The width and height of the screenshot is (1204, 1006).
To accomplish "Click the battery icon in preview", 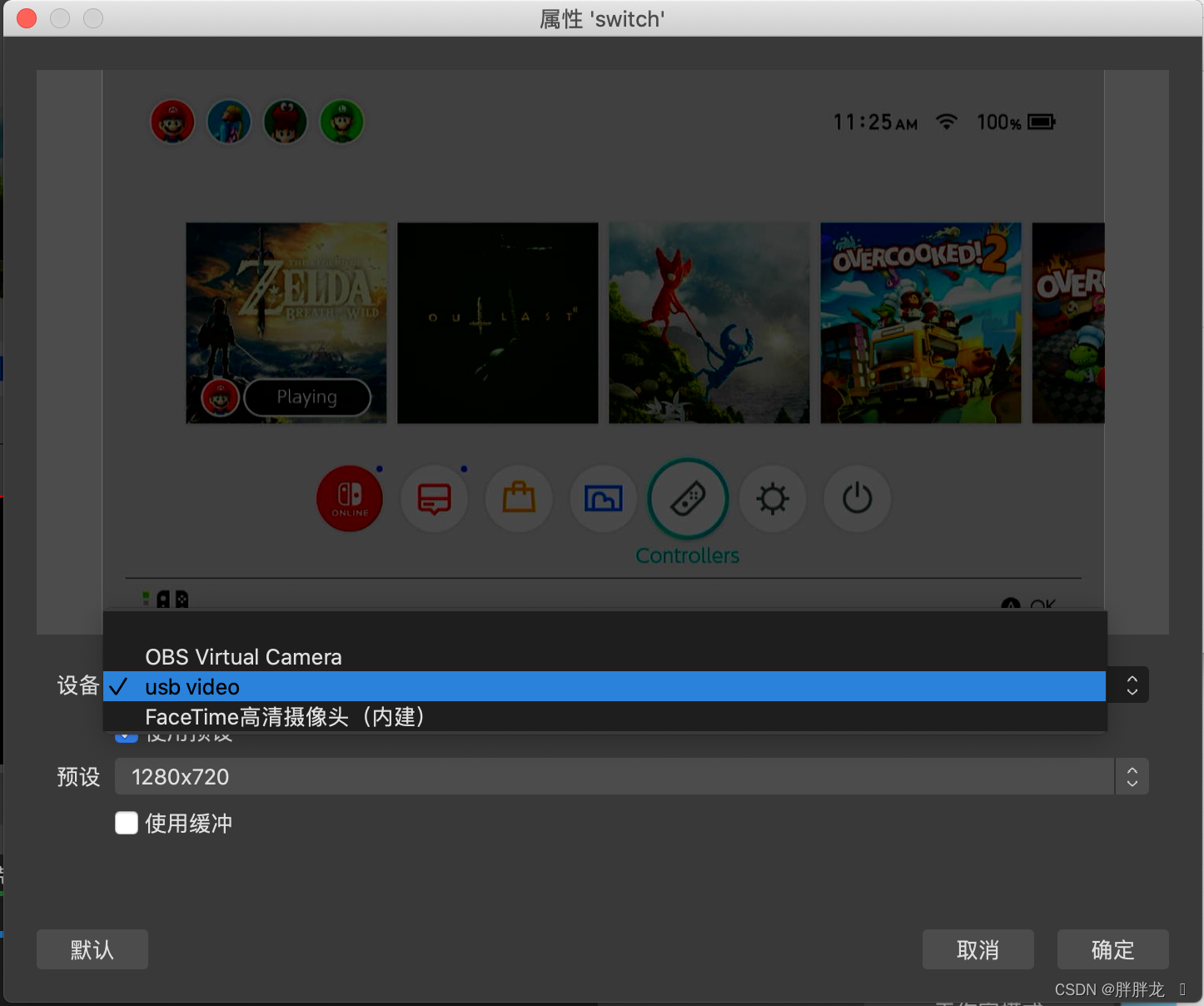I will point(1042,122).
